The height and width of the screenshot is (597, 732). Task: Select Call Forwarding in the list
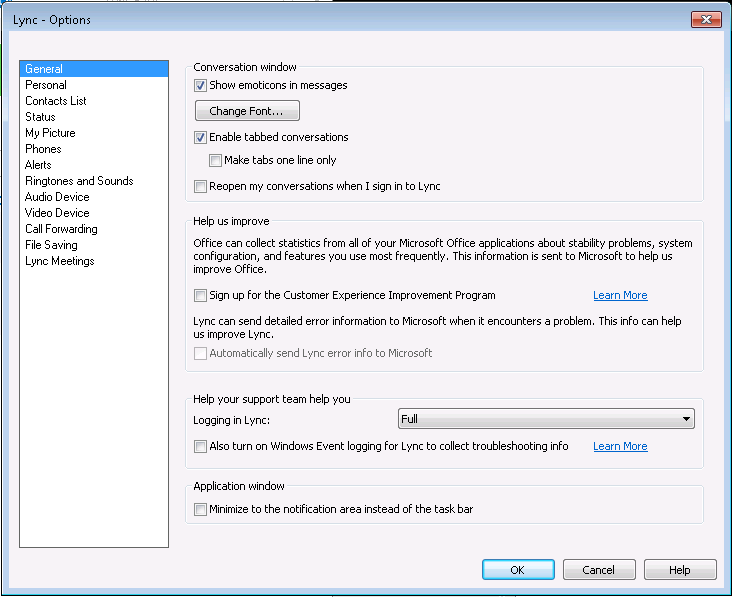[x=94, y=229]
